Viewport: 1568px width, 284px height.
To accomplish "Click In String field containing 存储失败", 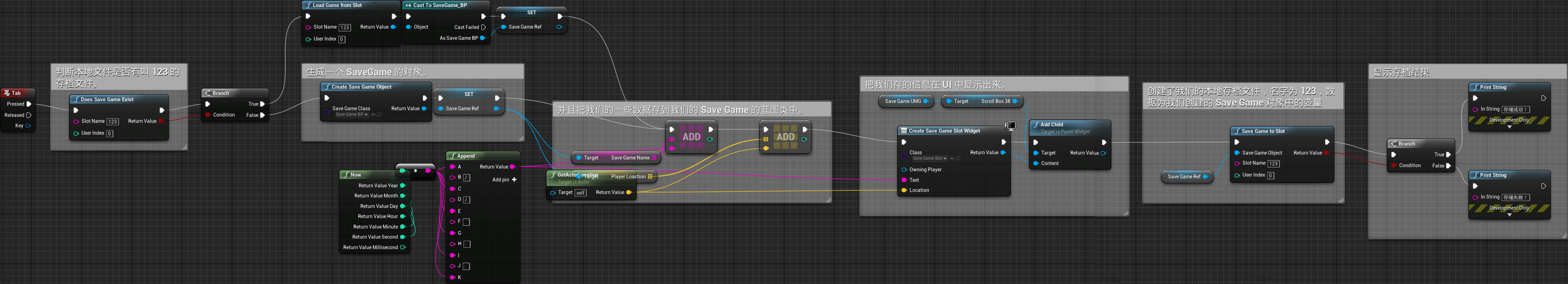I will [x=1515, y=197].
